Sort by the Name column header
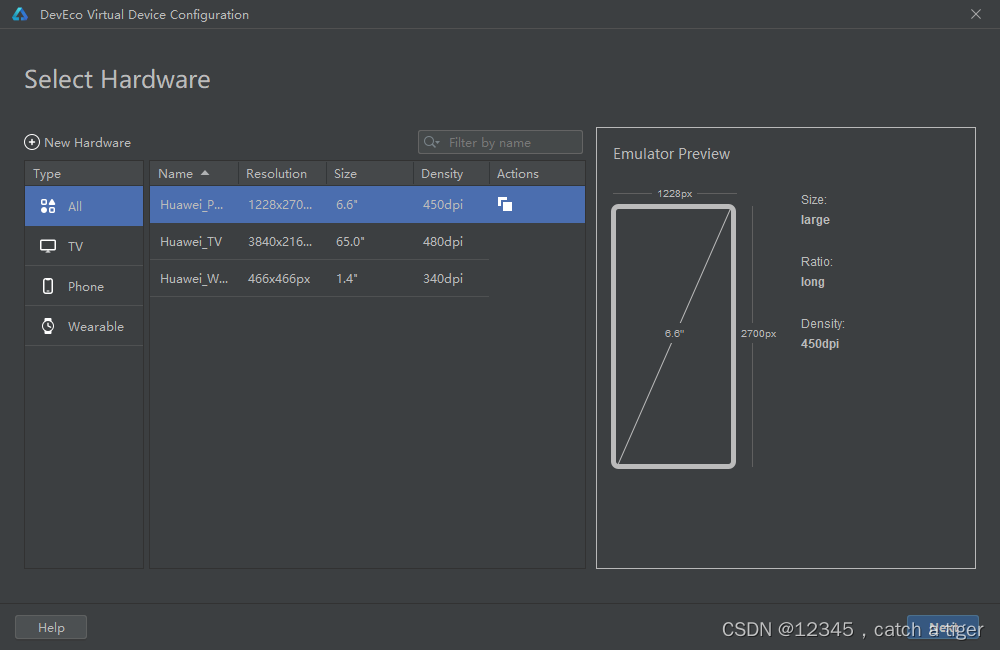 [194, 174]
